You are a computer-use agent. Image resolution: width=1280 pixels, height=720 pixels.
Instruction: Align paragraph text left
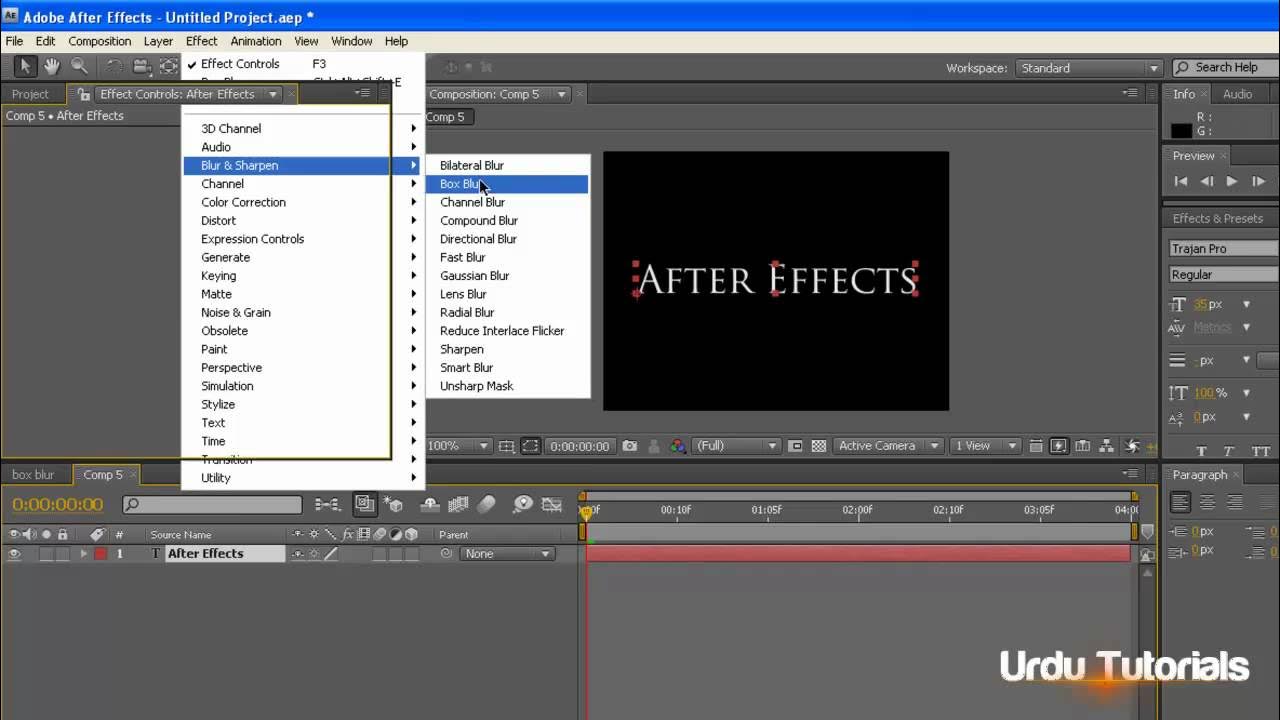[x=1180, y=503]
